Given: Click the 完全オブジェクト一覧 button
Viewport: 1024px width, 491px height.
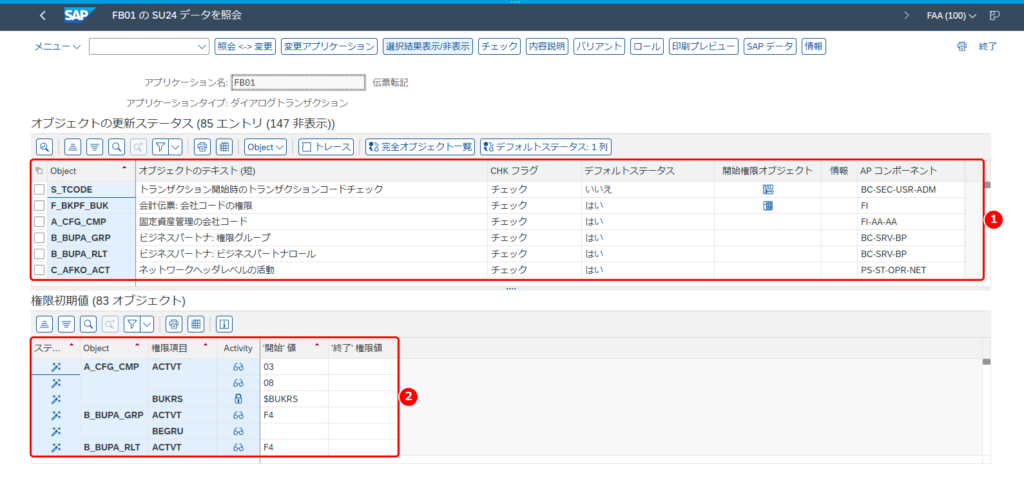Looking at the screenshot, I should pos(420,147).
